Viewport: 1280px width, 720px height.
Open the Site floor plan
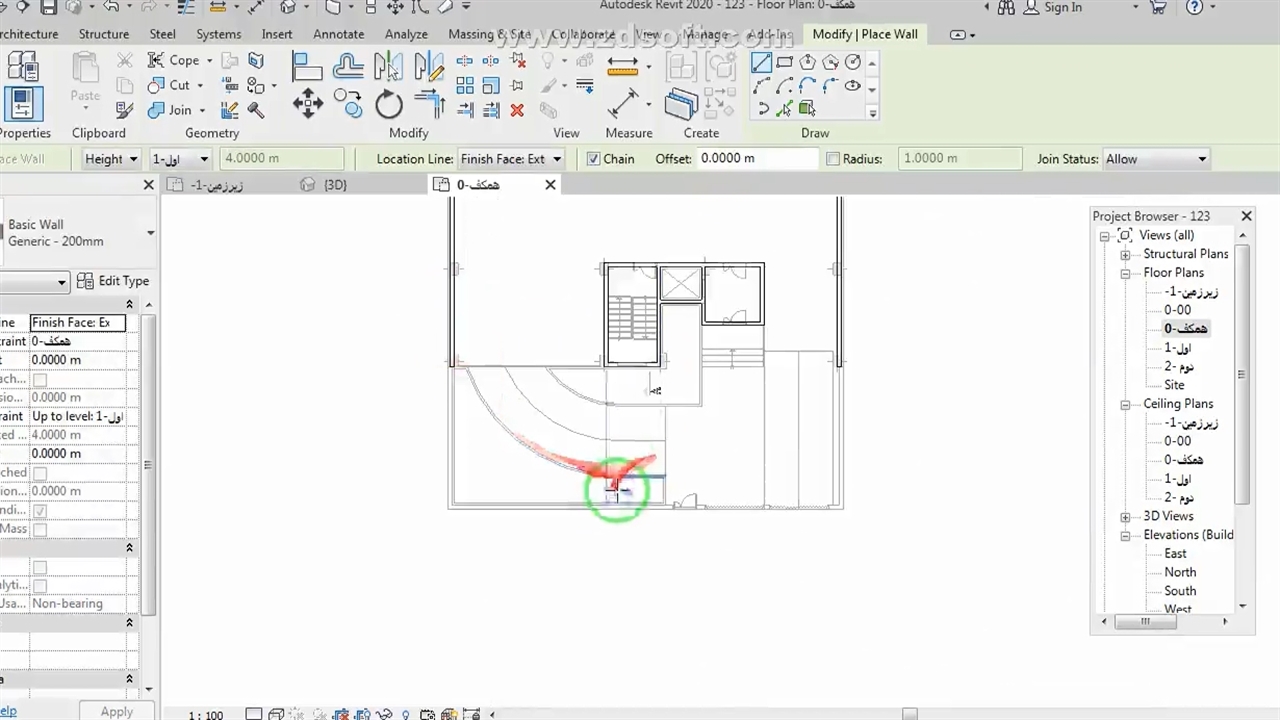1174,385
